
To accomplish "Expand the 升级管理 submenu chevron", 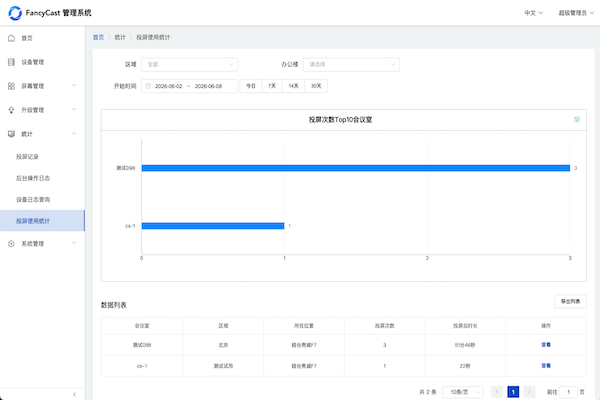I will [x=74, y=109].
